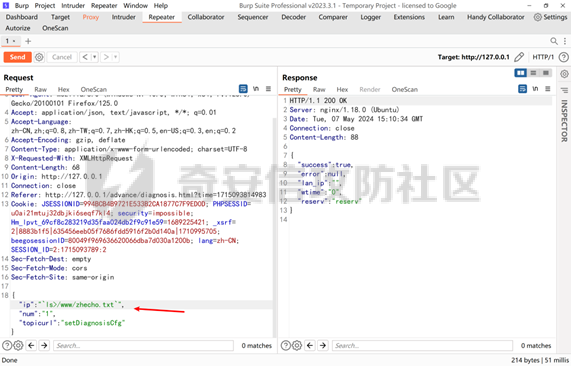Open the send settings gear icon
This screenshot has width=571, height=366.
[39, 57]
